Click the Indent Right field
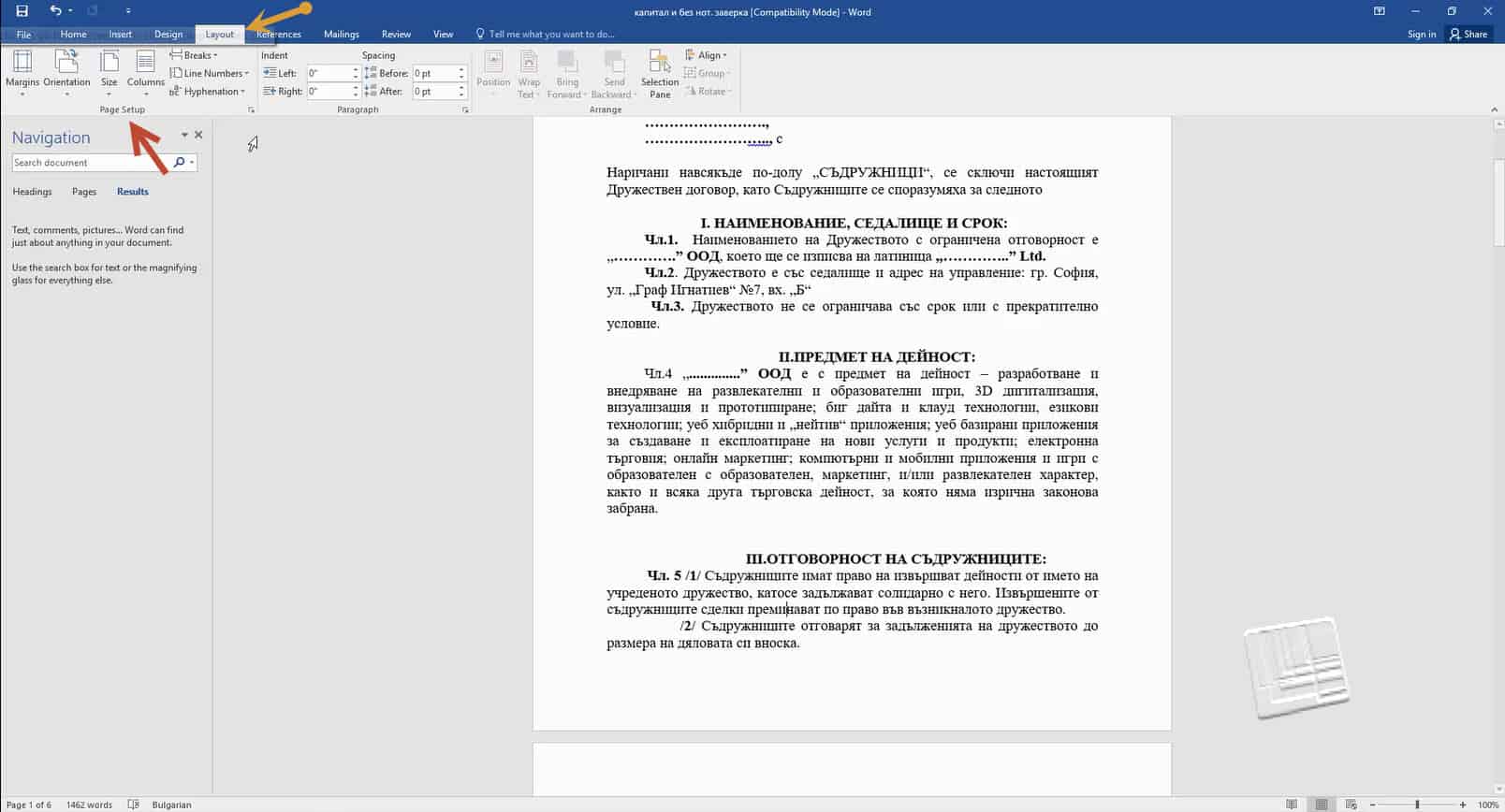Viewport: 1505px width, 812px height. click(x=329, y=92)
